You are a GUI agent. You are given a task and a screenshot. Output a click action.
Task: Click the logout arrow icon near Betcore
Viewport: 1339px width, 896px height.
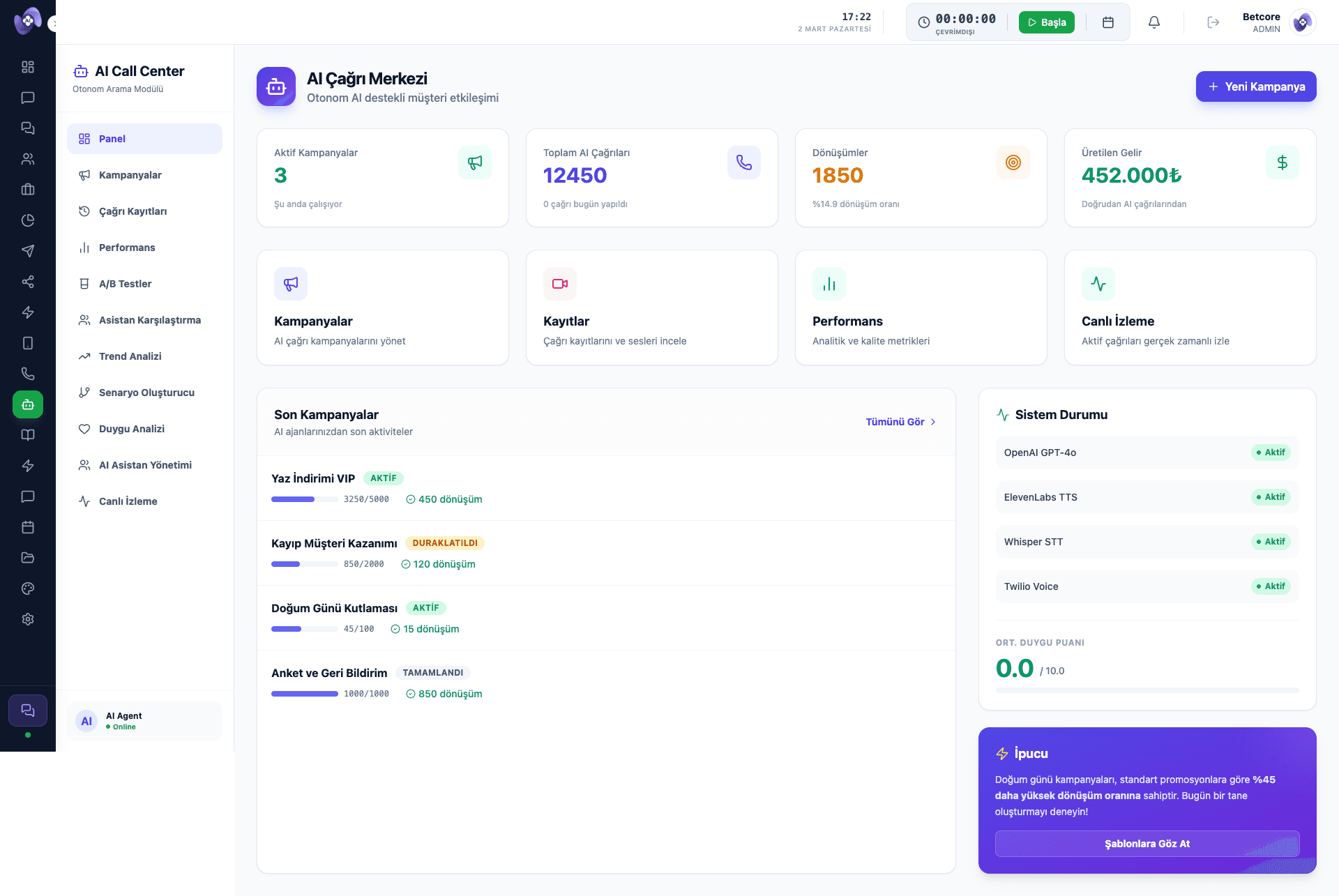(1213, 22)
